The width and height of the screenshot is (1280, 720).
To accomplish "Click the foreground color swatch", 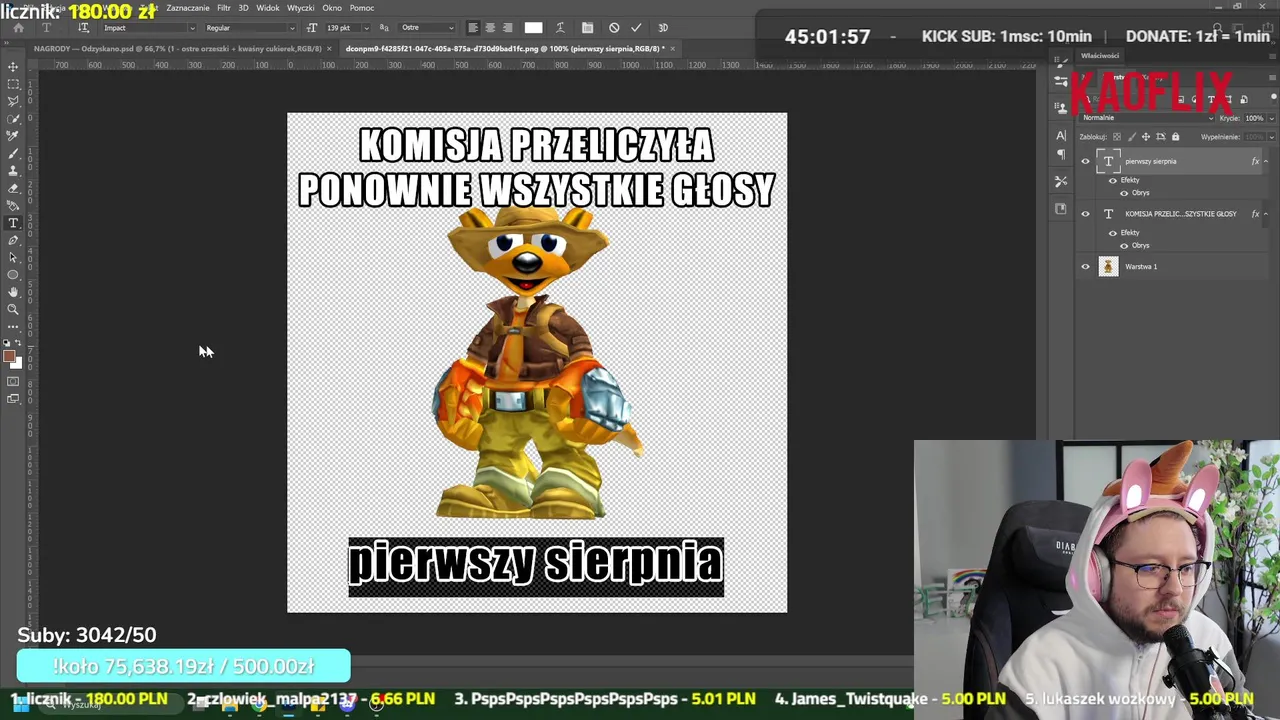I will pos(8,356).
